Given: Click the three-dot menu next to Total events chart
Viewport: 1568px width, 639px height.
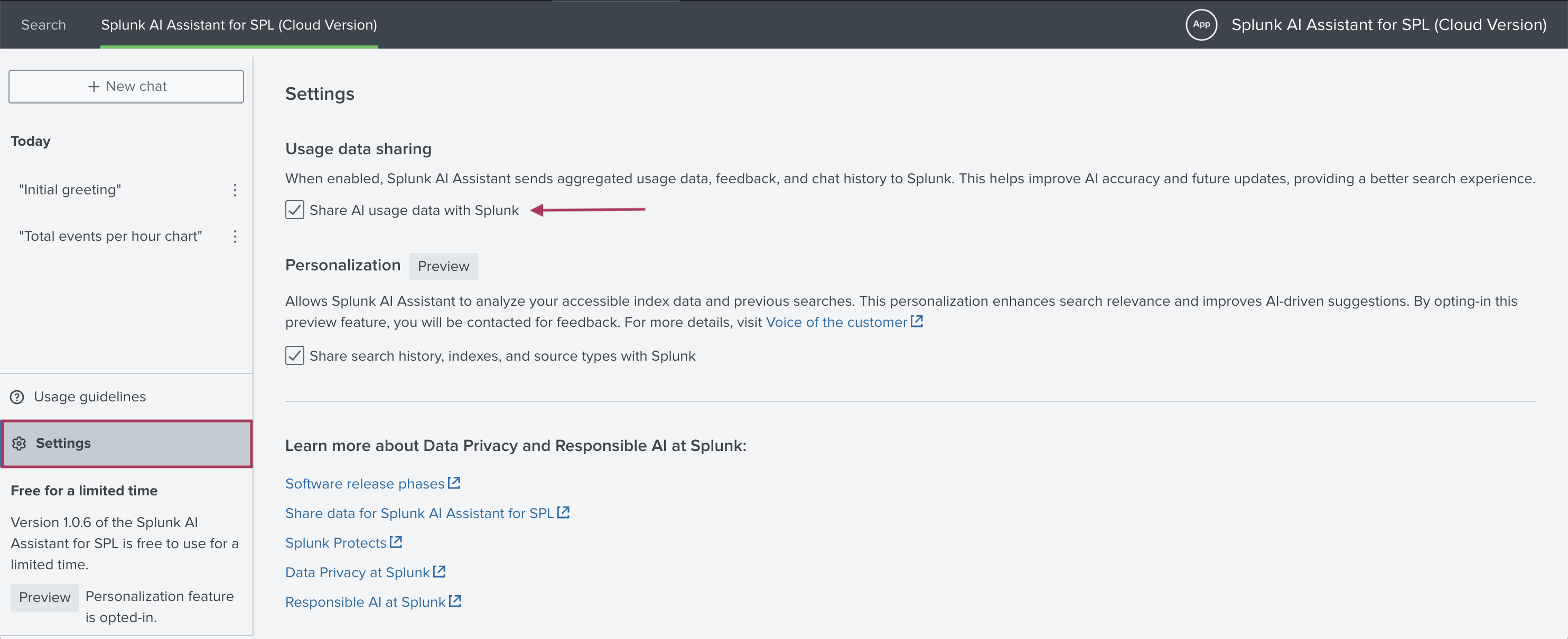Looking at the screenshot, I should point(234,236).
